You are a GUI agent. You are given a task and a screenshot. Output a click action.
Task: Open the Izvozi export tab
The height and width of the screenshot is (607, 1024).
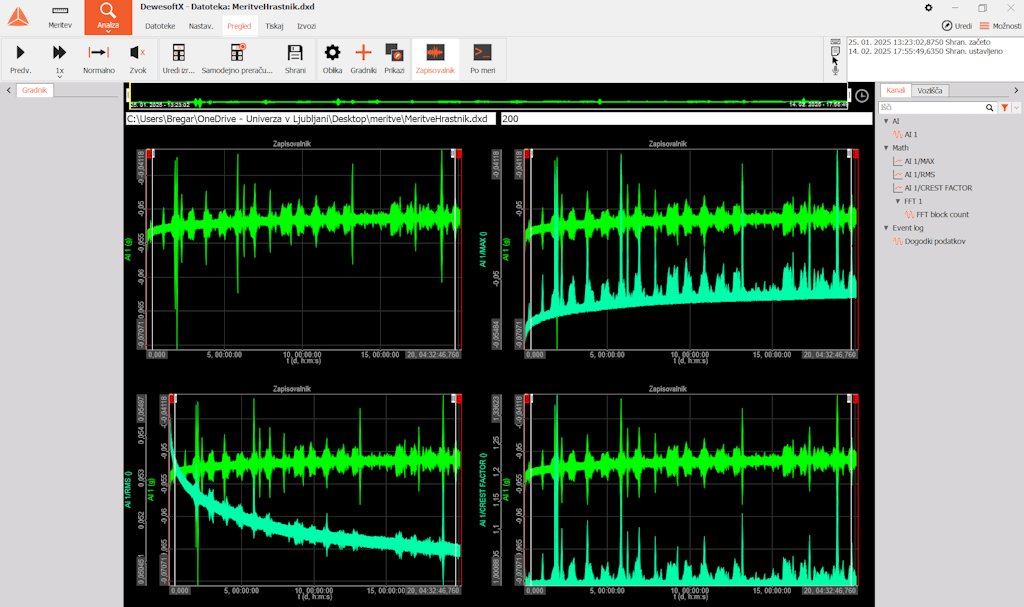pos(306,26)
